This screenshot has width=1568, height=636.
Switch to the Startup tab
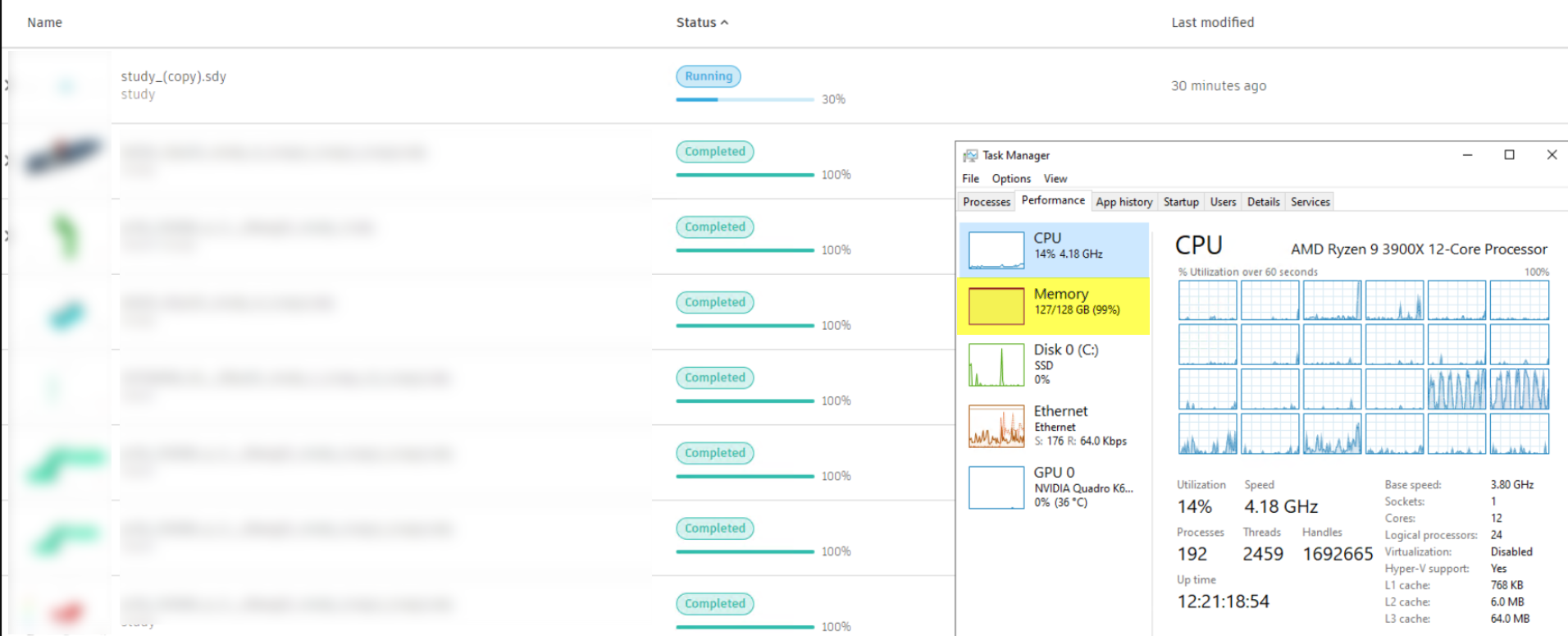coord(1180,202)
